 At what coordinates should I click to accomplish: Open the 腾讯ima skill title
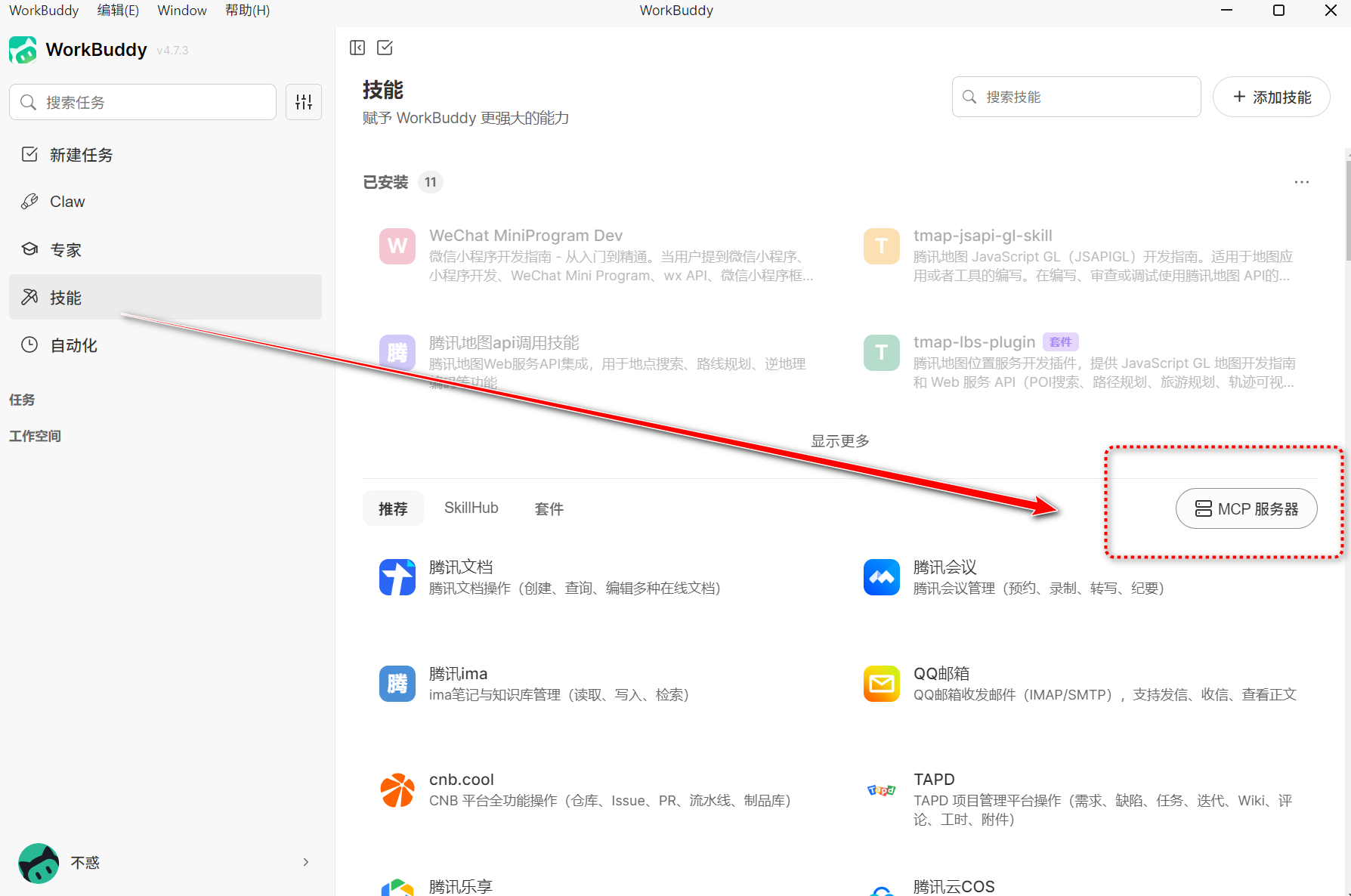click(459, 674)
